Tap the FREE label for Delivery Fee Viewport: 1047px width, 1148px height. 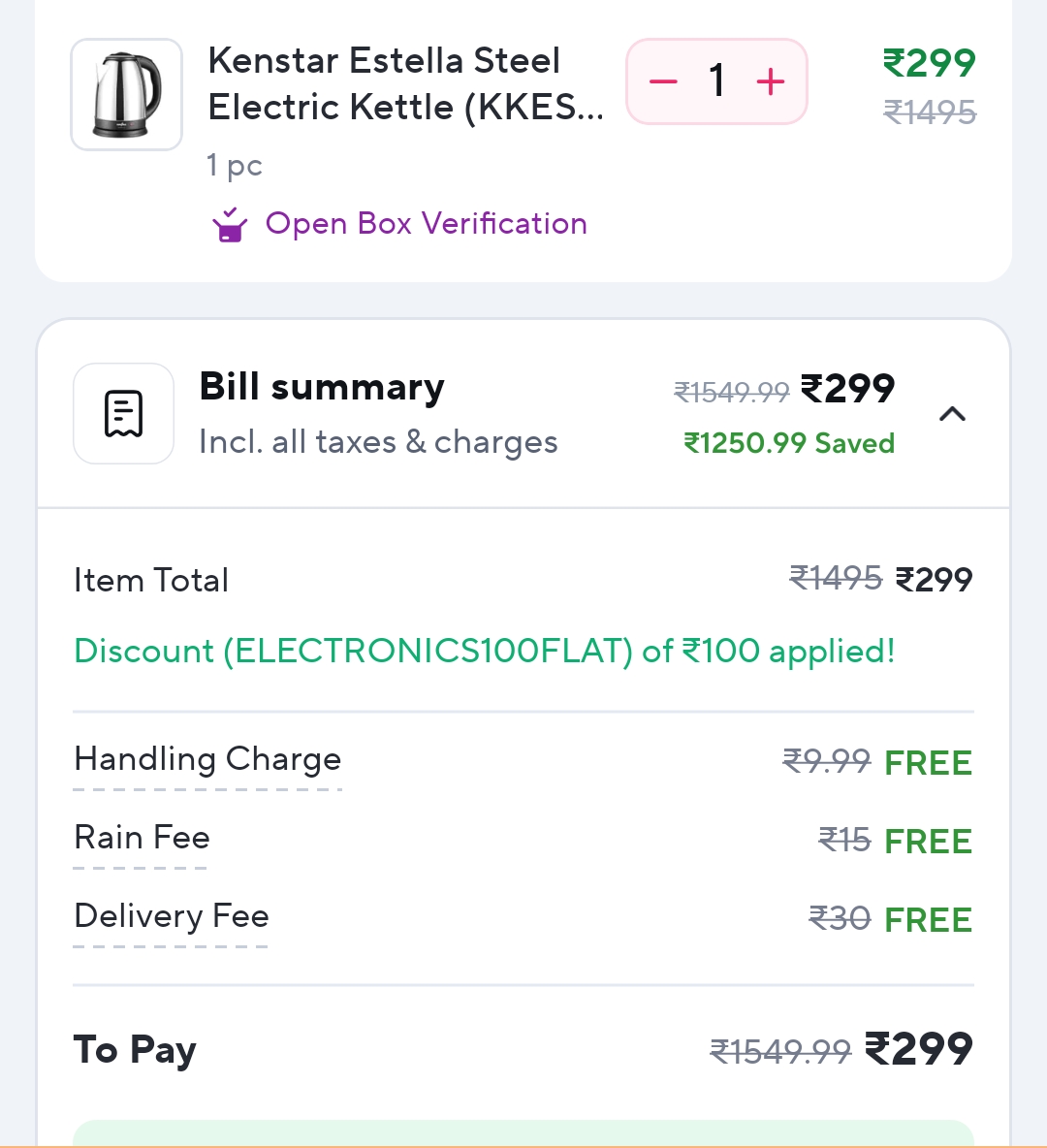pyautogui.click(x=928, y=920)
